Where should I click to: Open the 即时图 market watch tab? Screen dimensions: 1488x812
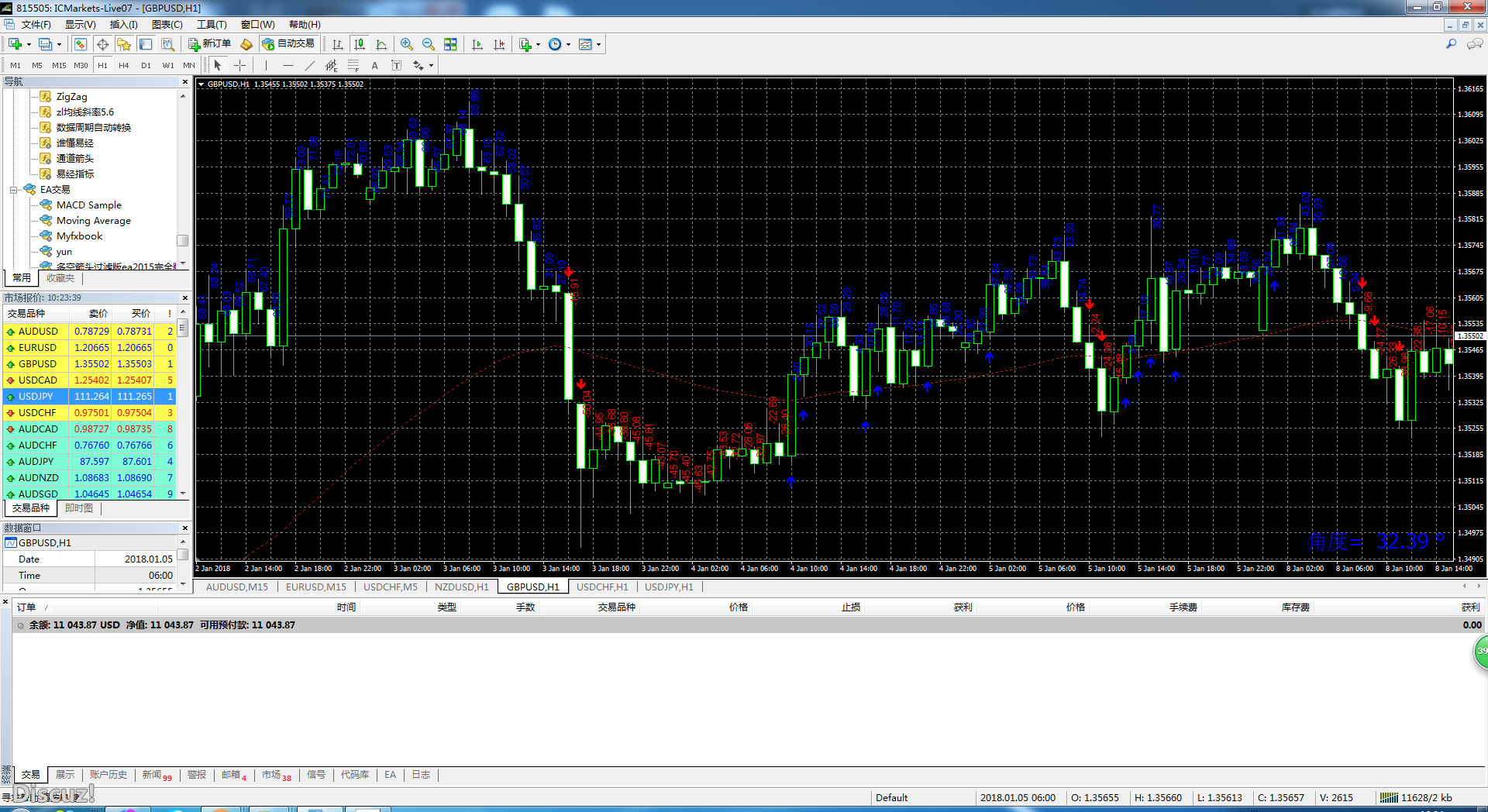coord(79,507)
